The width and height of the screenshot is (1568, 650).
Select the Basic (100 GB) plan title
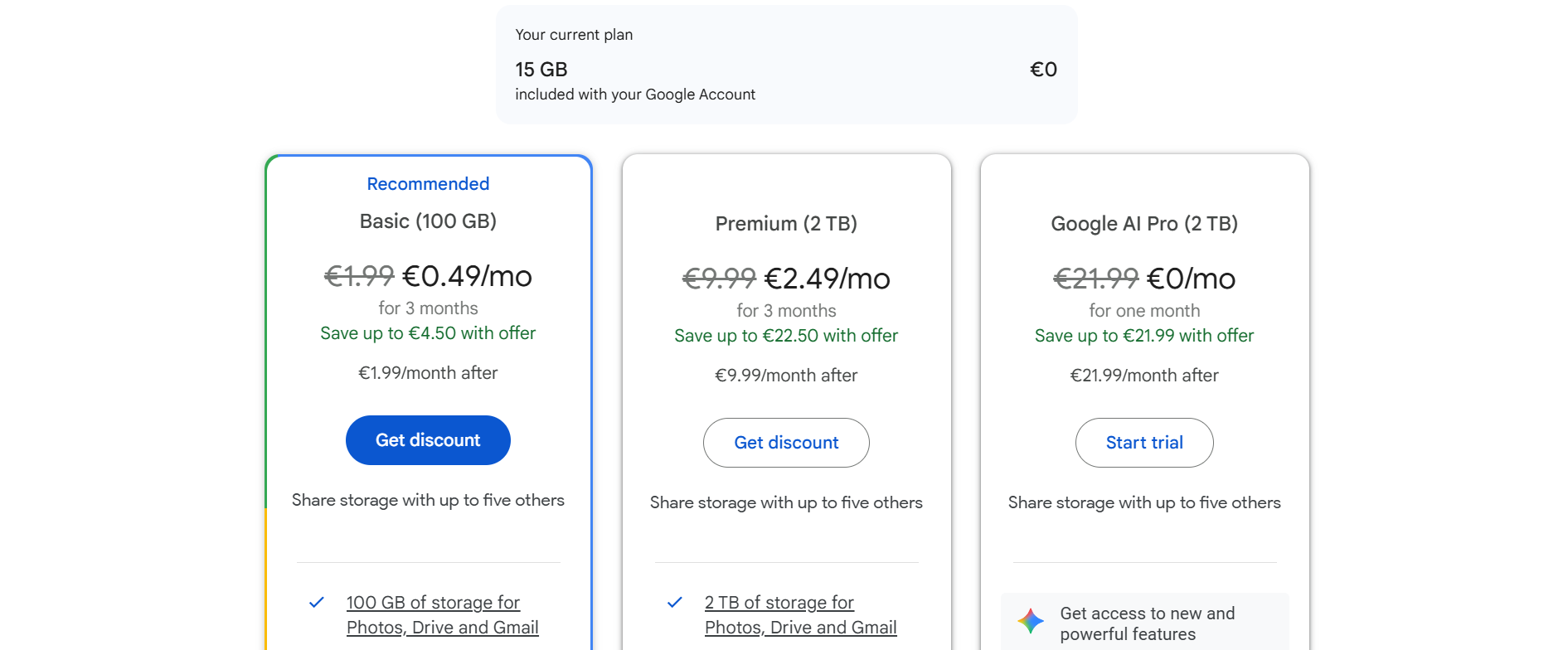click(x=428, y=221)
